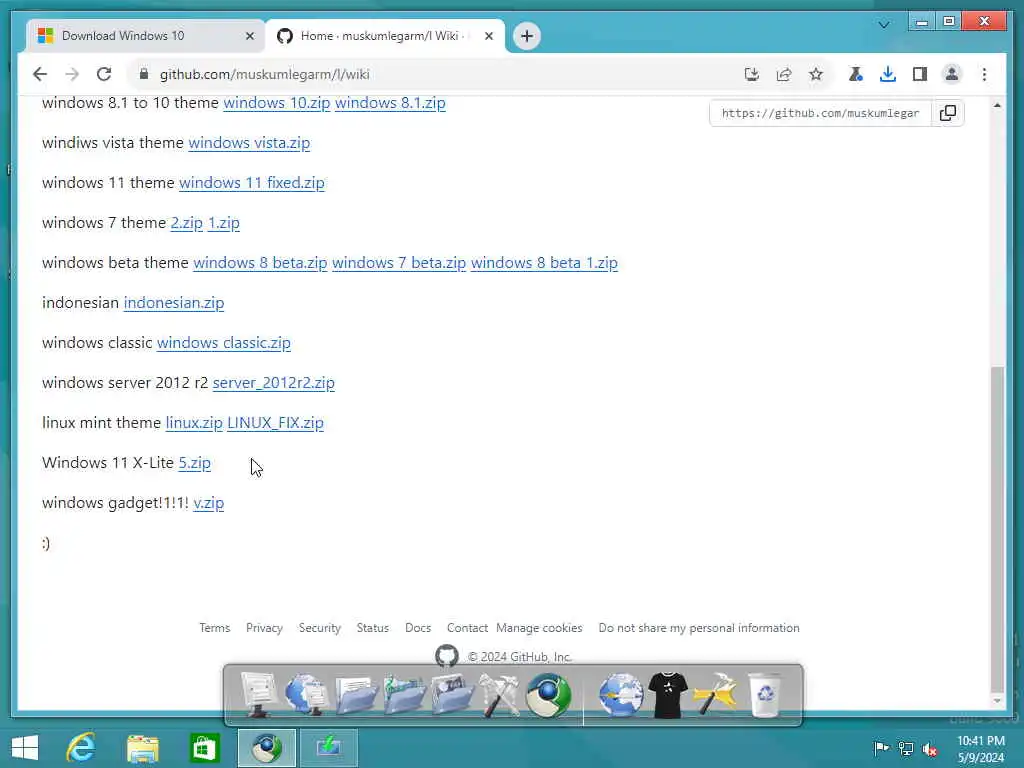
Task: Open the music folder dock icon
Action: [x=405, y=696]
